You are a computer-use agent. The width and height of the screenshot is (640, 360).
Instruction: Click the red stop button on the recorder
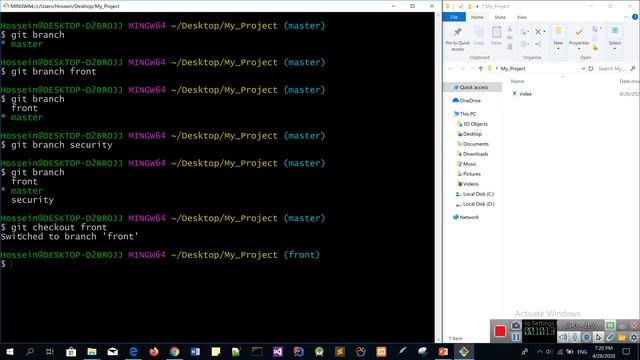click(x=500, y=331)
